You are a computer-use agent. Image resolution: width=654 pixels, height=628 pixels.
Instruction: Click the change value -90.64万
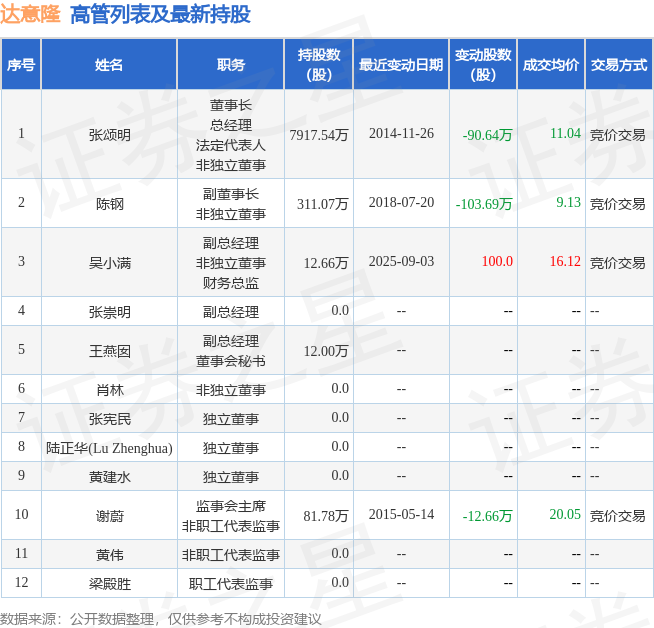[487, 135]
